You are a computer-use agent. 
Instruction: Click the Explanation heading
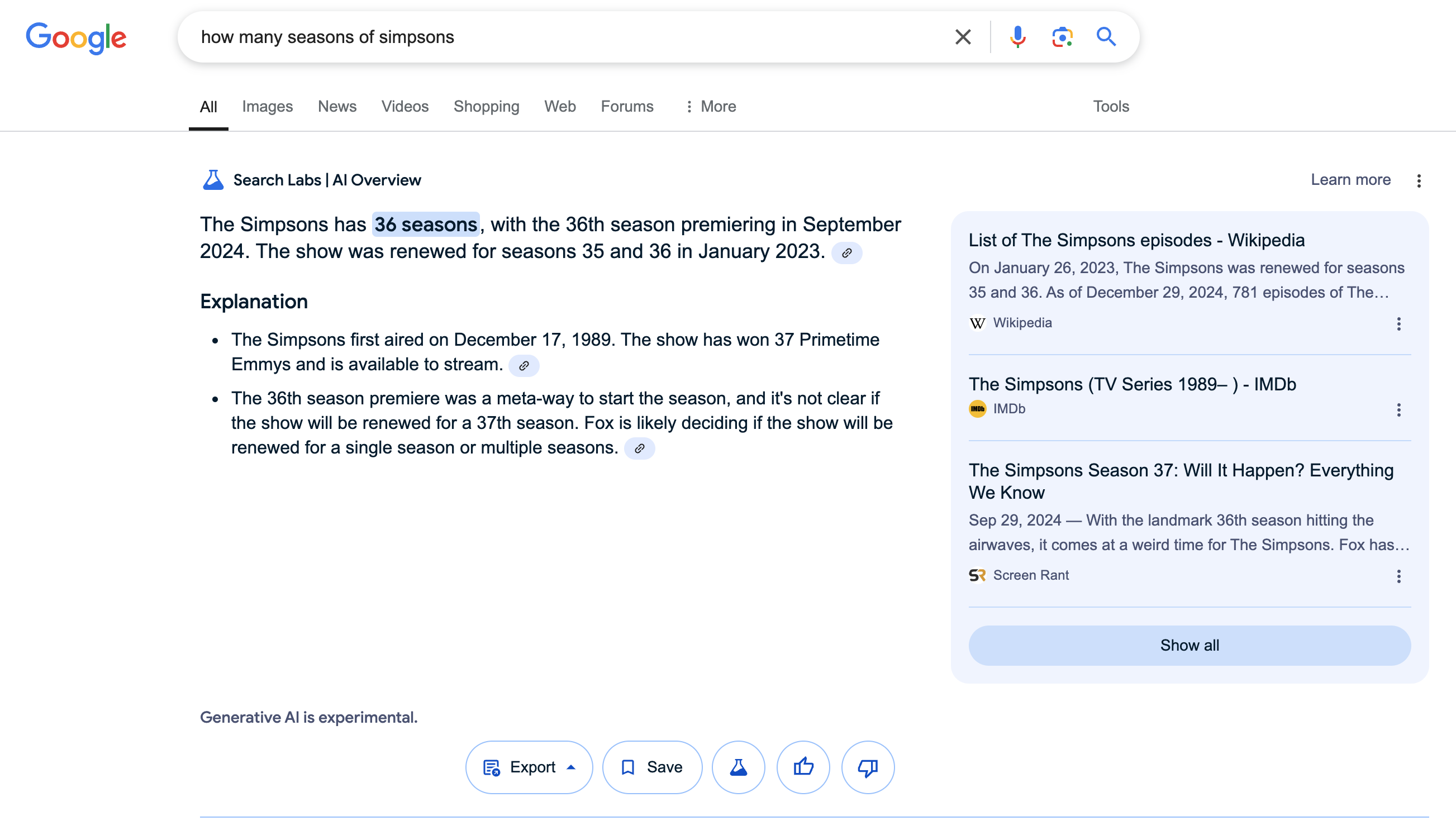(x=254, y=302)
